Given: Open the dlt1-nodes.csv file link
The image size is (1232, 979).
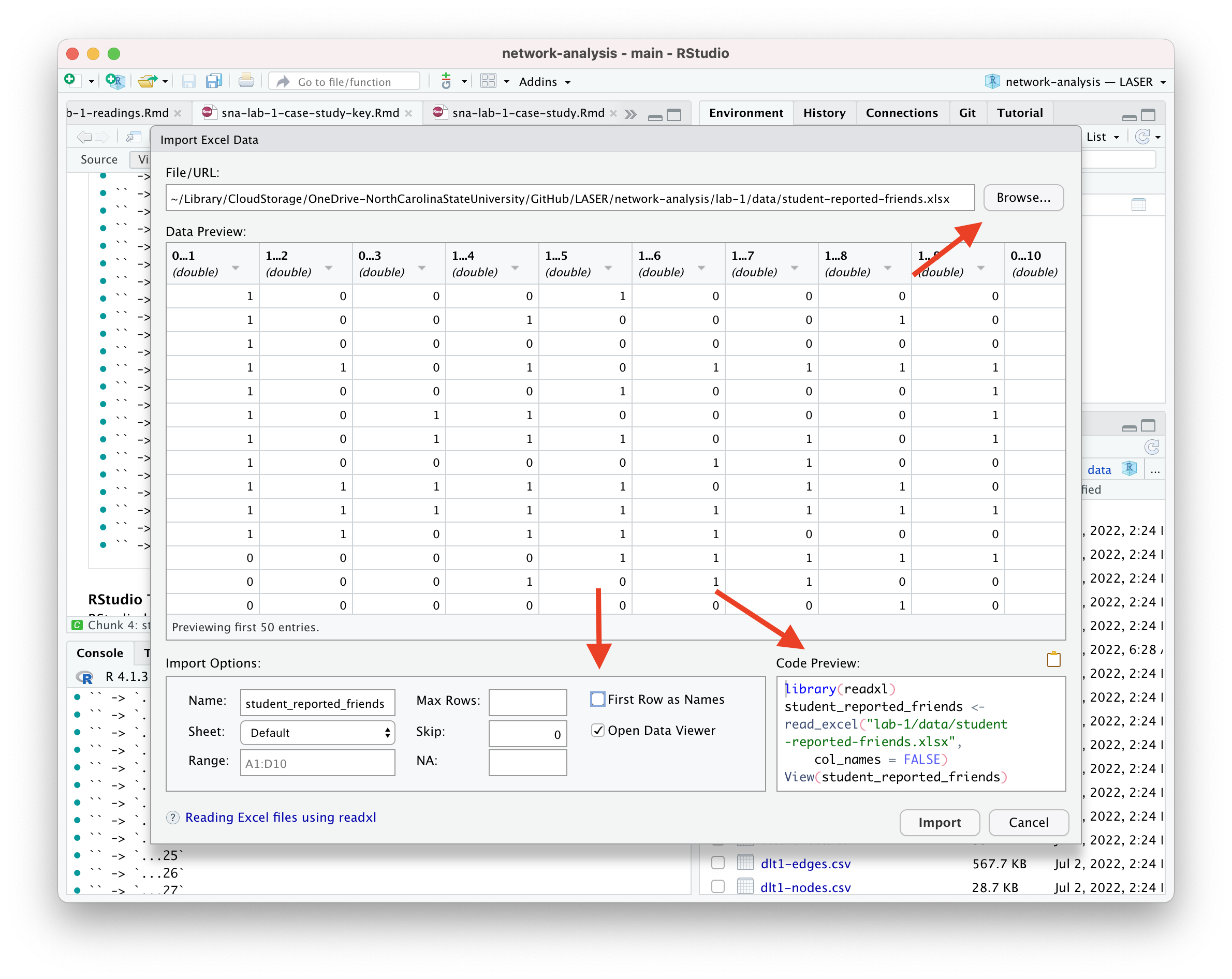Looking at the screenshot, I should 805,887.
